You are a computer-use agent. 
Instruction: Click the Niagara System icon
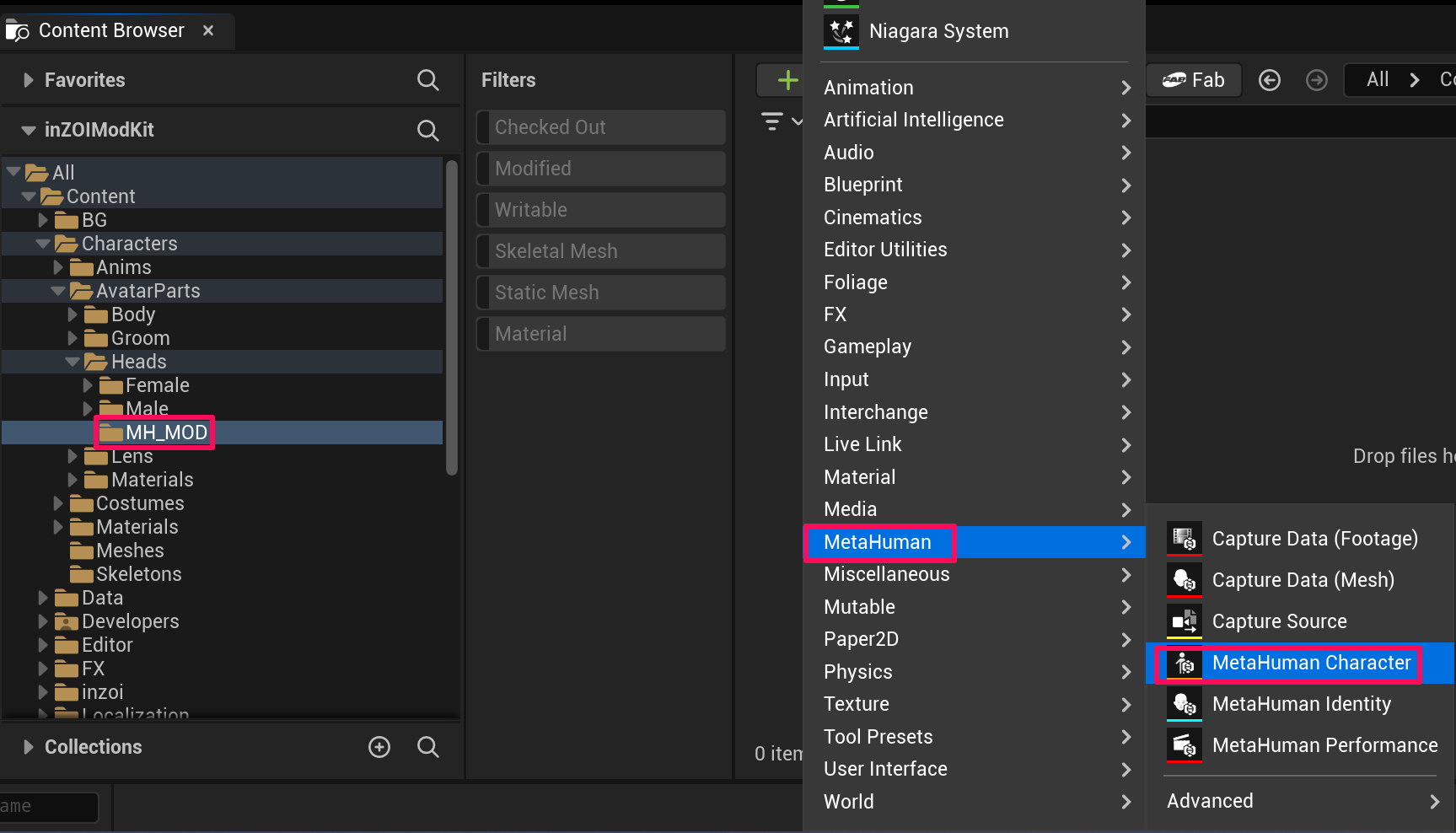(841, 31)
